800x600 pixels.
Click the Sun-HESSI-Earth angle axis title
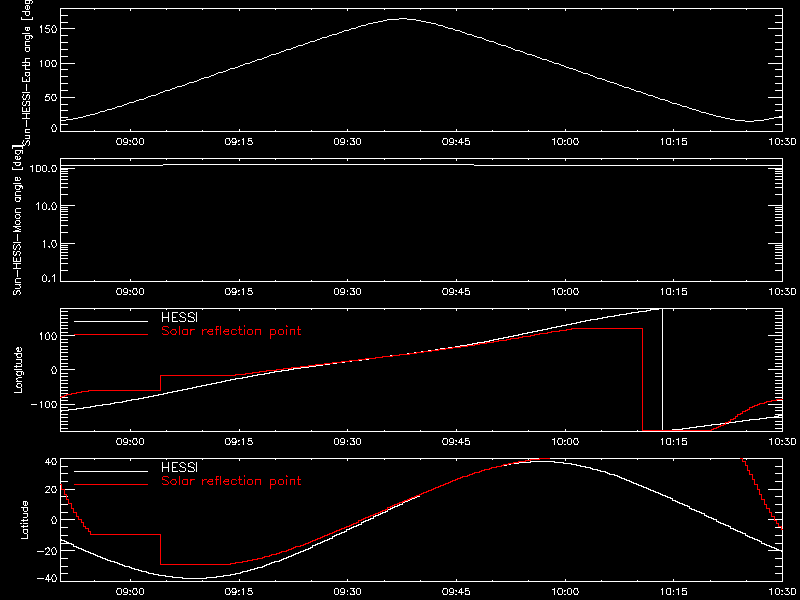(27, 73)
